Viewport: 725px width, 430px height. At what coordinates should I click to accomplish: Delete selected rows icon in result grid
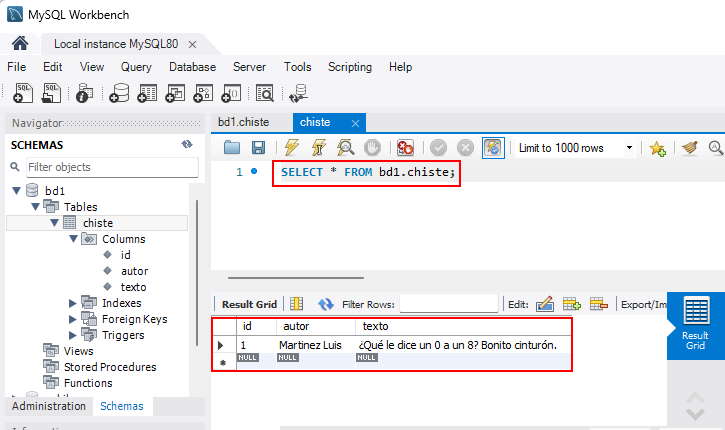(599, 304)
